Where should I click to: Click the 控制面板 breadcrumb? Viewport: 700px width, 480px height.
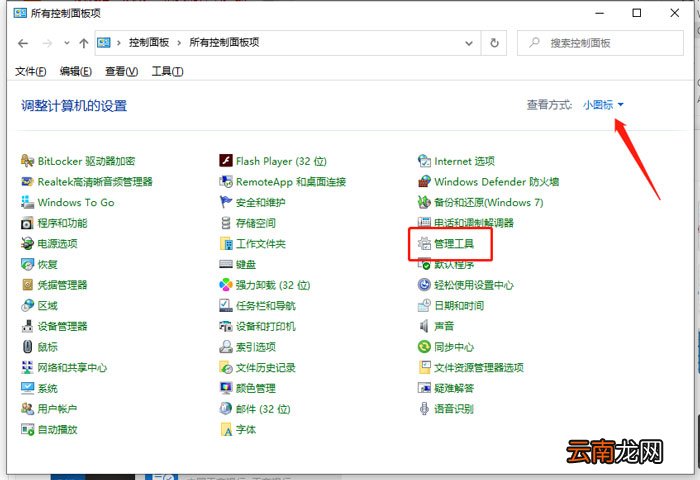[x=149, y=42]
